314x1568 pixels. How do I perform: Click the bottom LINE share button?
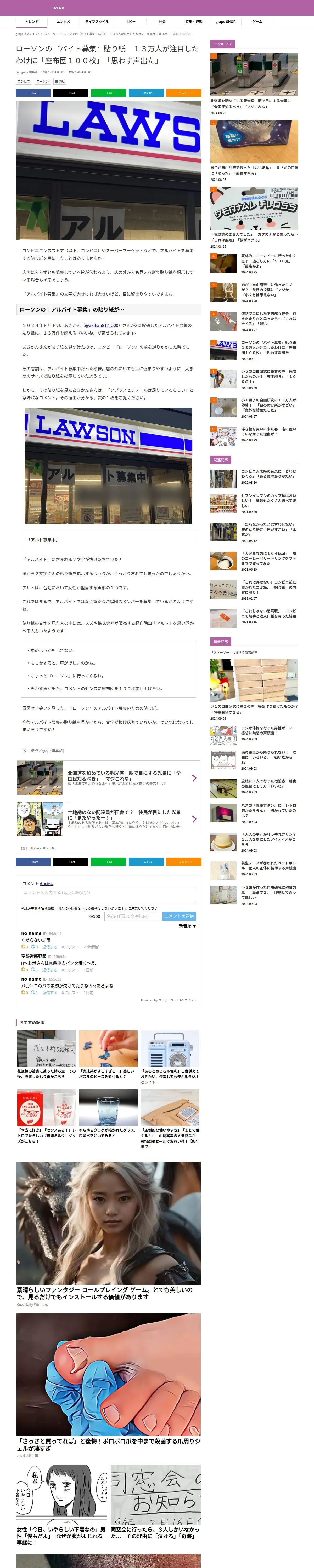tap(109, 861)
